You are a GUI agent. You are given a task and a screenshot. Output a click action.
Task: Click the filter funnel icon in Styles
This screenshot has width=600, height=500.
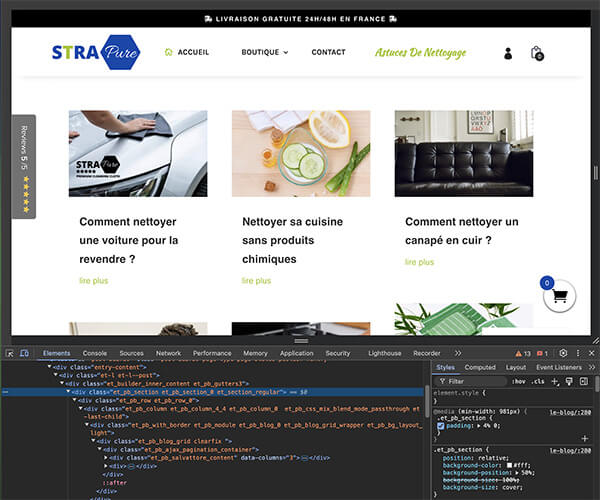pos(442,381)
